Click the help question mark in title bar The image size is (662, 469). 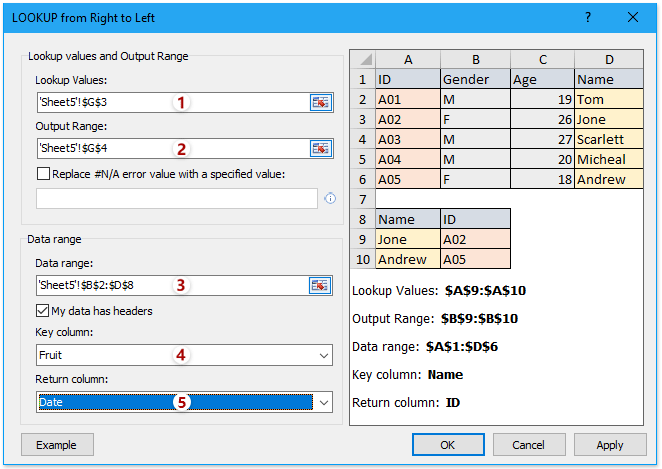(x=587, y=17)
